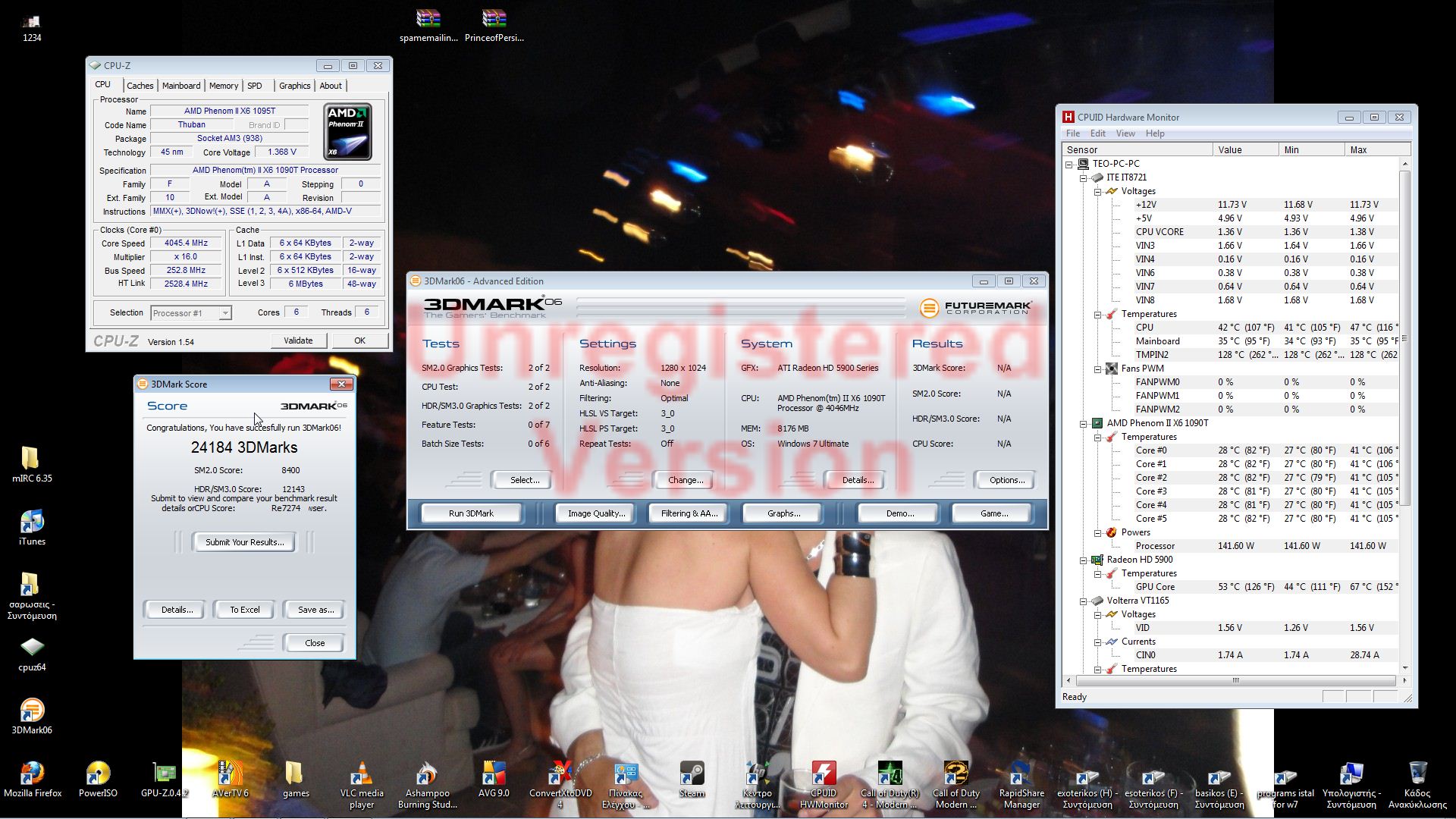Collapse the ITE Temperatures branch

[x=1097, y=314]
